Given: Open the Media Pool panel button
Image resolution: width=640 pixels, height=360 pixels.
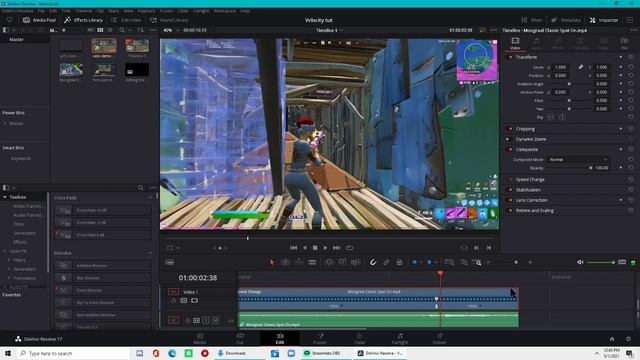Looking at the screenshot, I should pos(39,20).
